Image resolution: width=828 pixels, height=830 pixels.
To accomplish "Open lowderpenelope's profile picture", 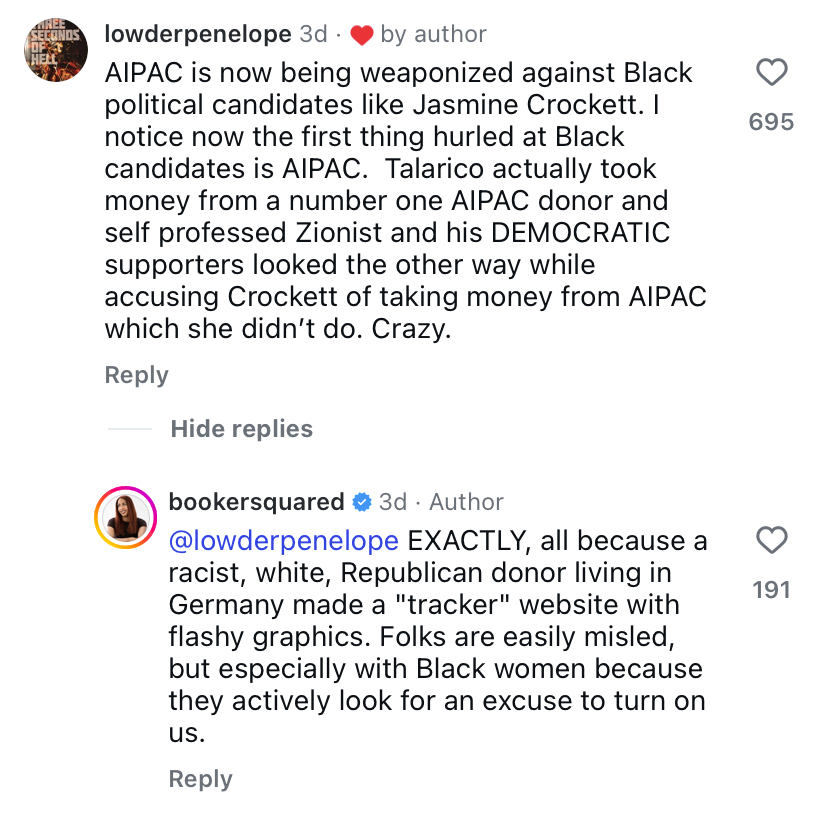I will 56,49.
